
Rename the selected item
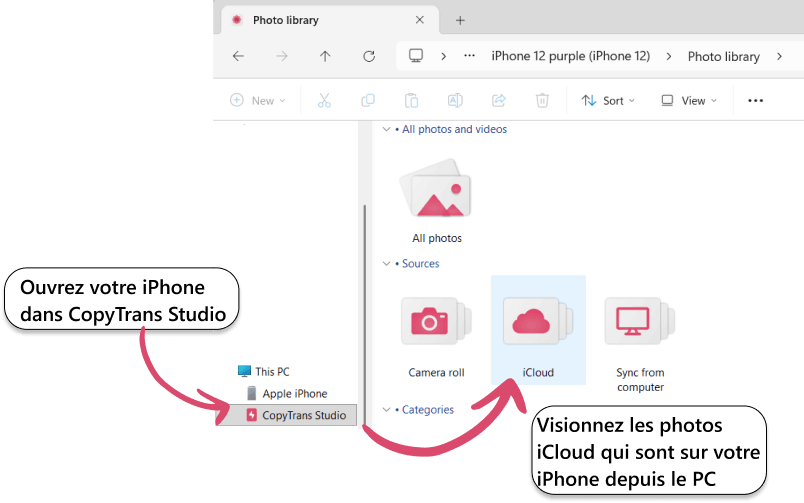point(455,100)
